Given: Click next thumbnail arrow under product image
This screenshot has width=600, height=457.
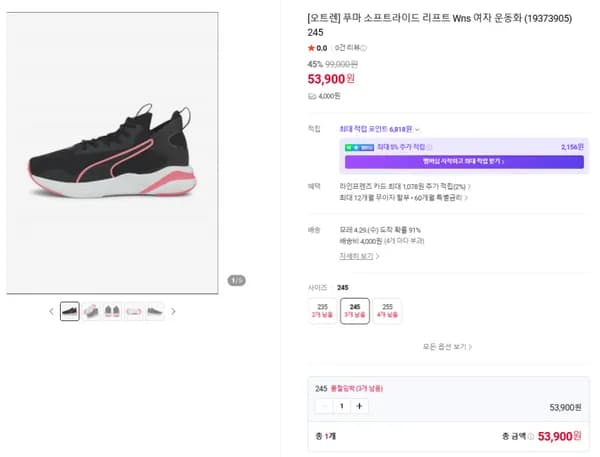Looking at the screenshot, I should pos(173,312).
